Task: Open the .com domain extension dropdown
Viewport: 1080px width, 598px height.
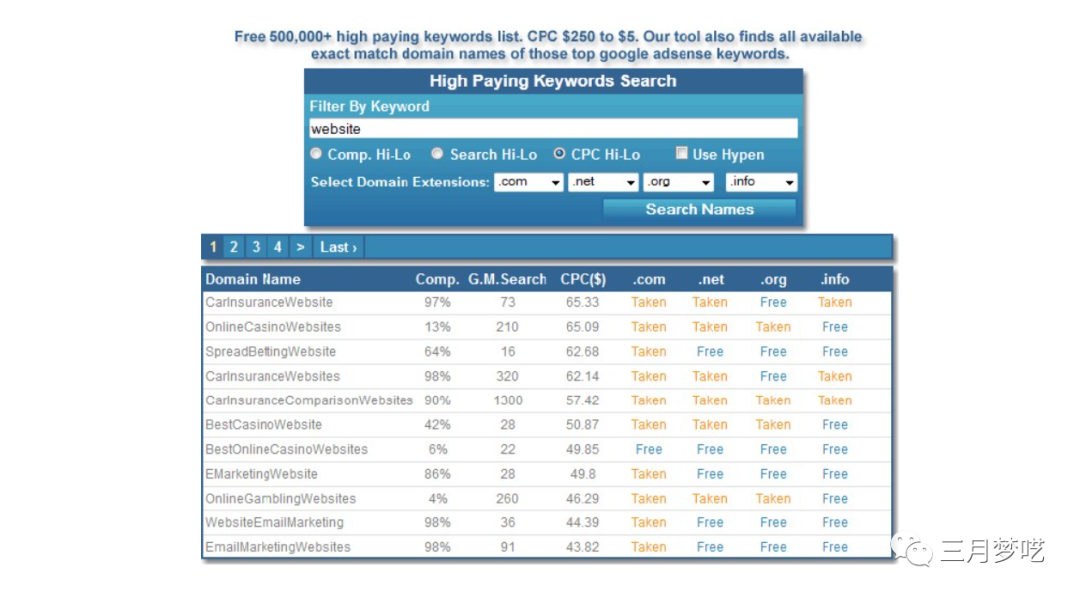Action: coord(529,182)
